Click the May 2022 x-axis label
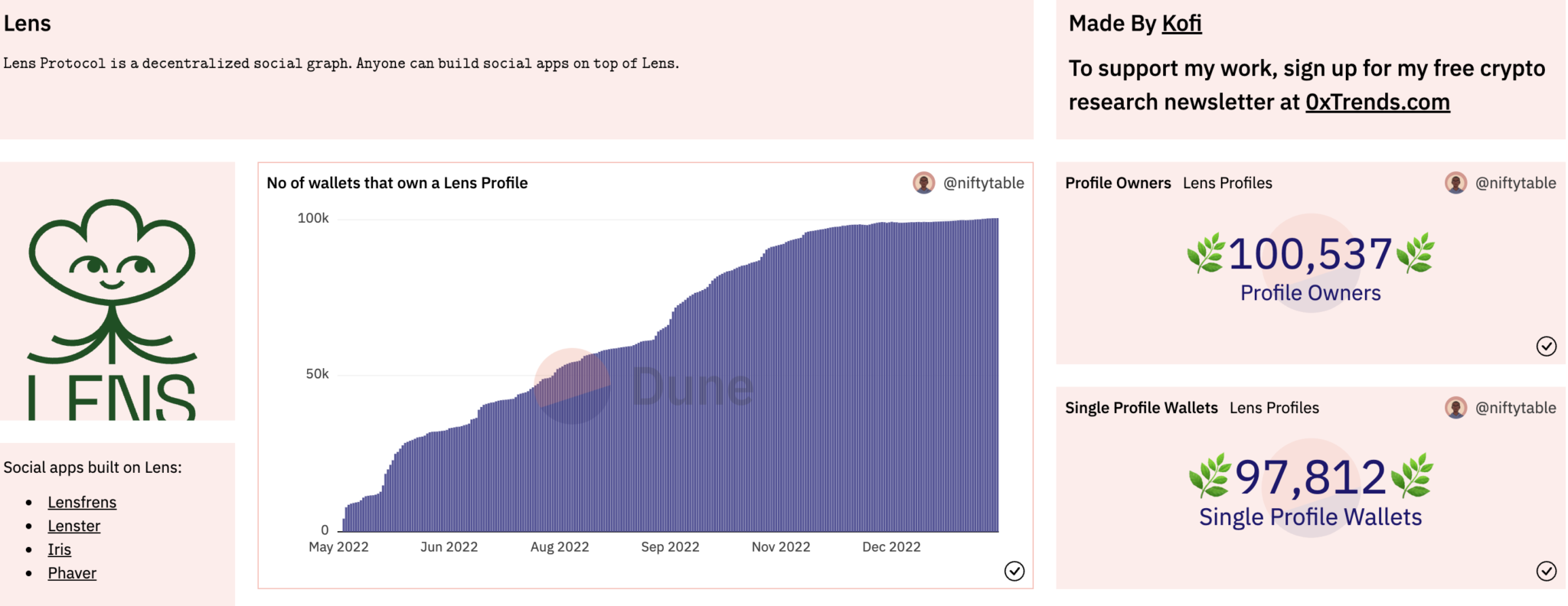 [338, 547]
